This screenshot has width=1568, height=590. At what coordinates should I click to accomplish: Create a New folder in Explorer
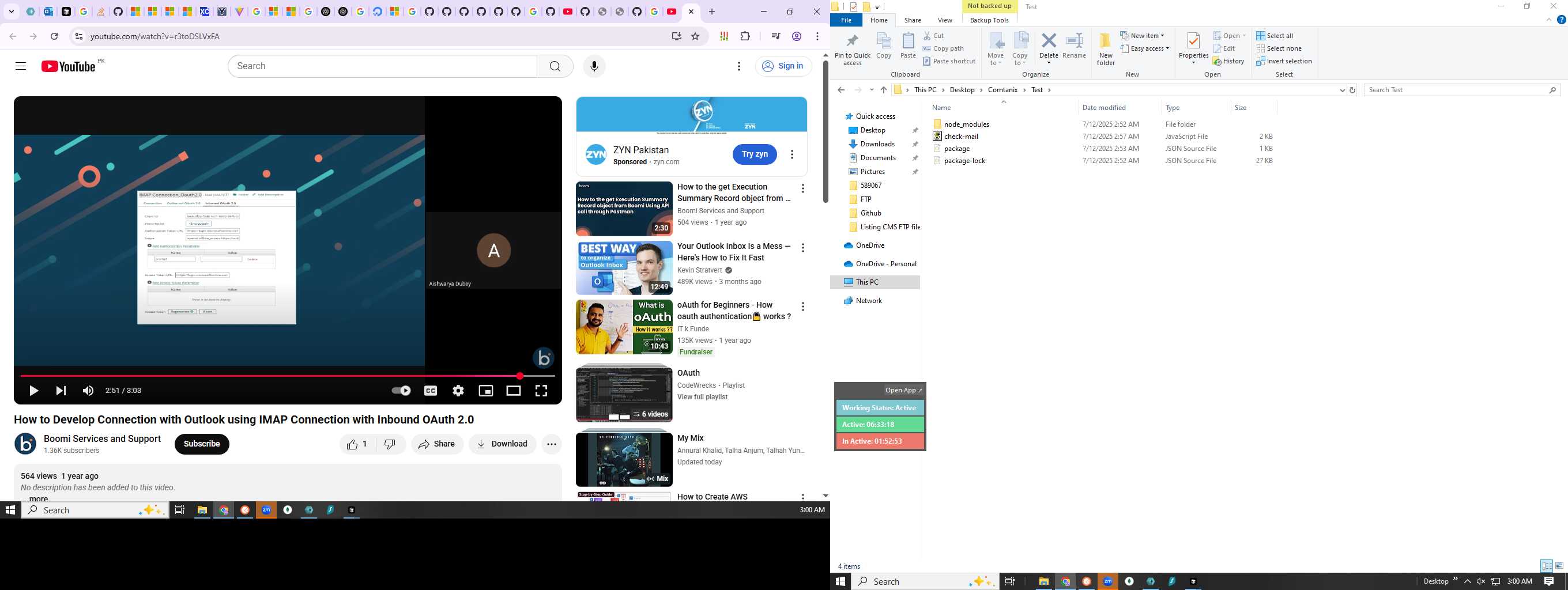1106,48
